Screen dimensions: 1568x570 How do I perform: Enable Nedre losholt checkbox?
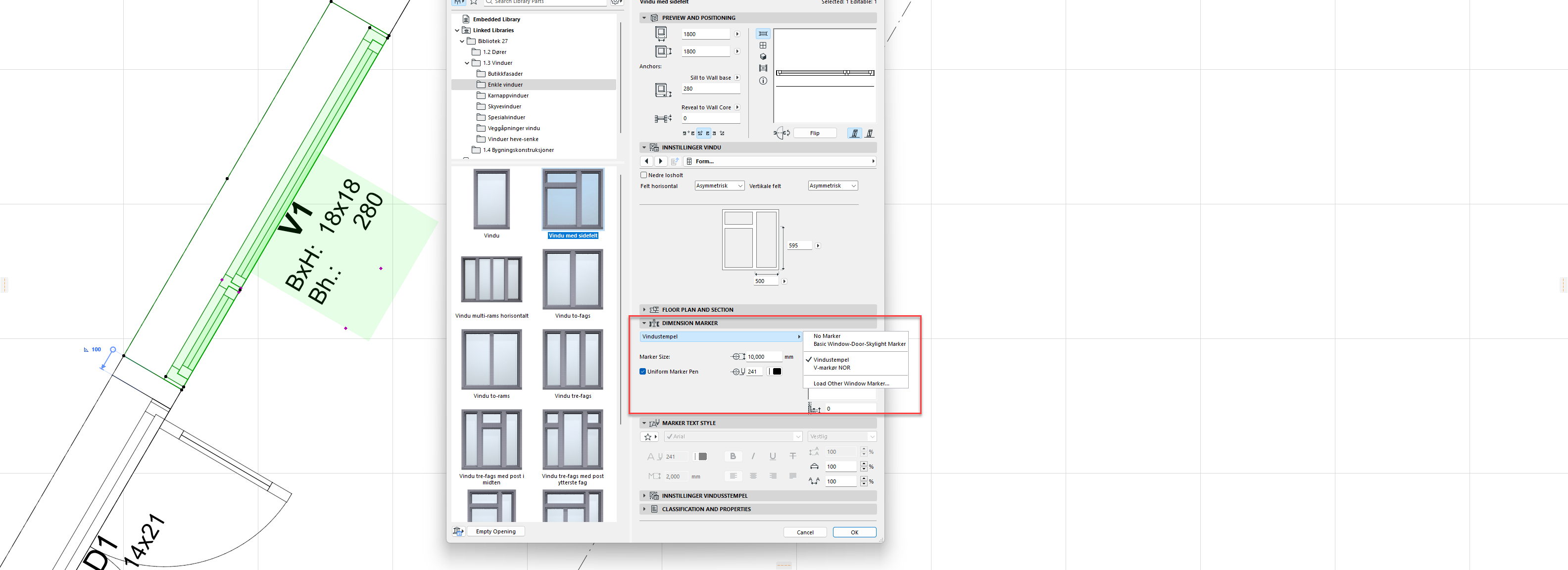(x=643, y=175)
